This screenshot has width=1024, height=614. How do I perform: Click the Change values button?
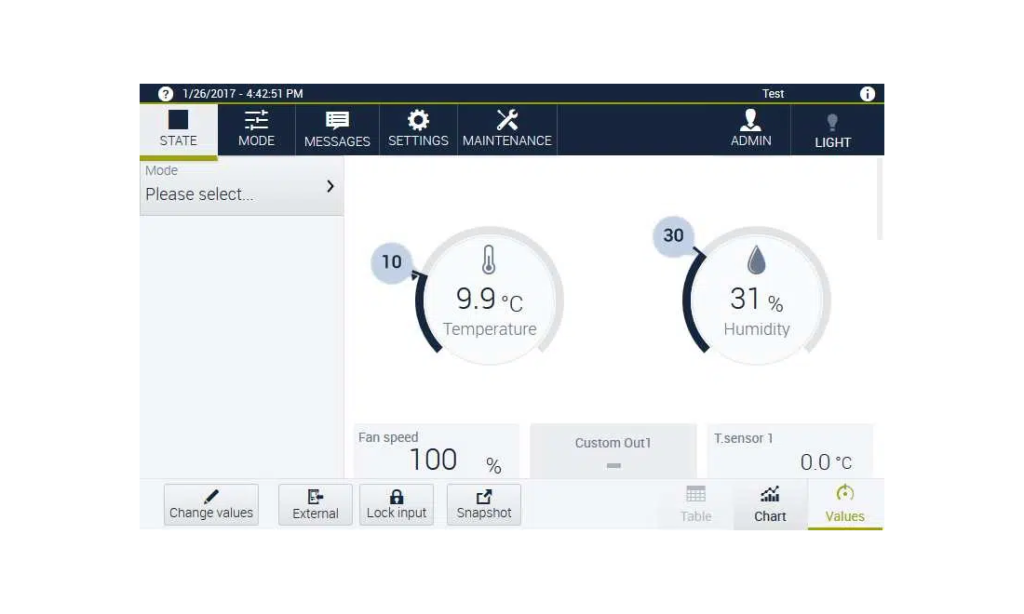coord(211,504)
